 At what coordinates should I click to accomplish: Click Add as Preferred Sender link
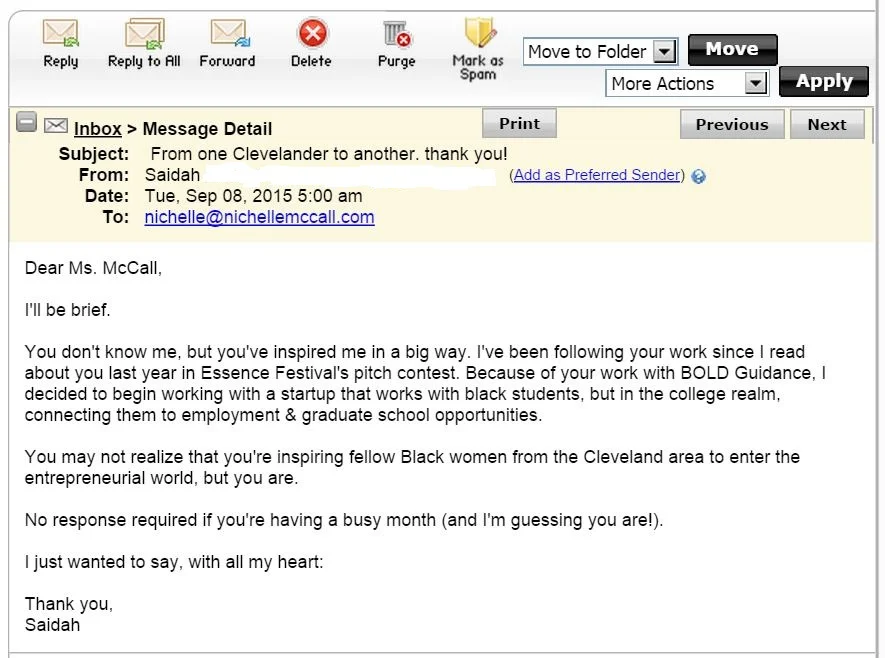click(x=597, y=175)
